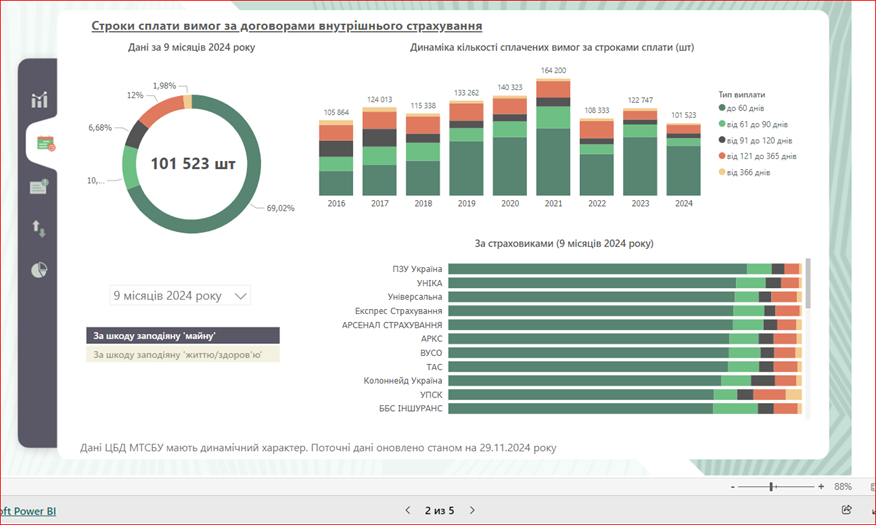Zoom in with the plus icon
Viewport: 876px width, 525px height.
pos(821,486)
